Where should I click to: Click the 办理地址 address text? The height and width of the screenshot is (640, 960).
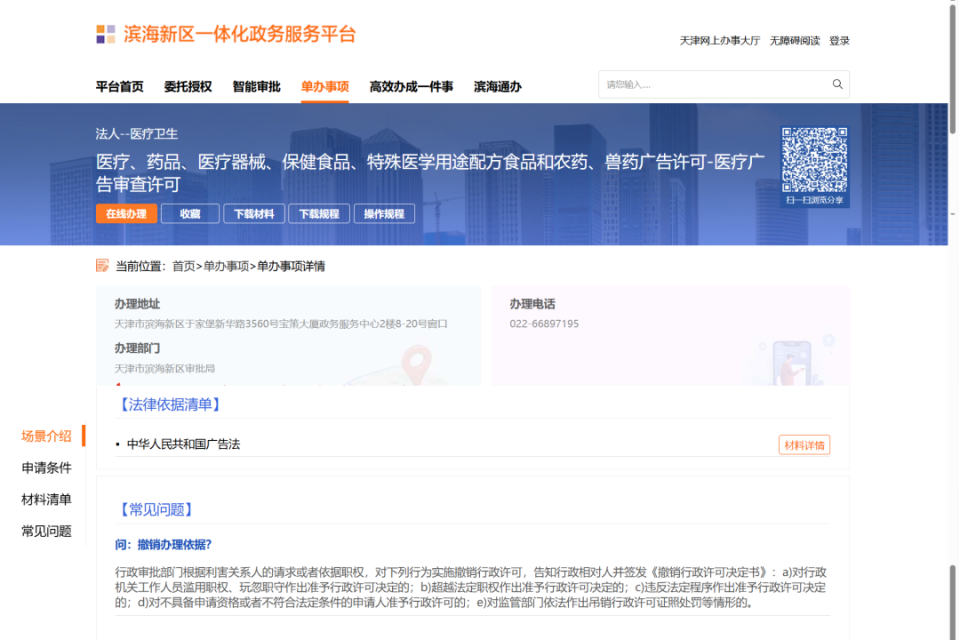281,323
